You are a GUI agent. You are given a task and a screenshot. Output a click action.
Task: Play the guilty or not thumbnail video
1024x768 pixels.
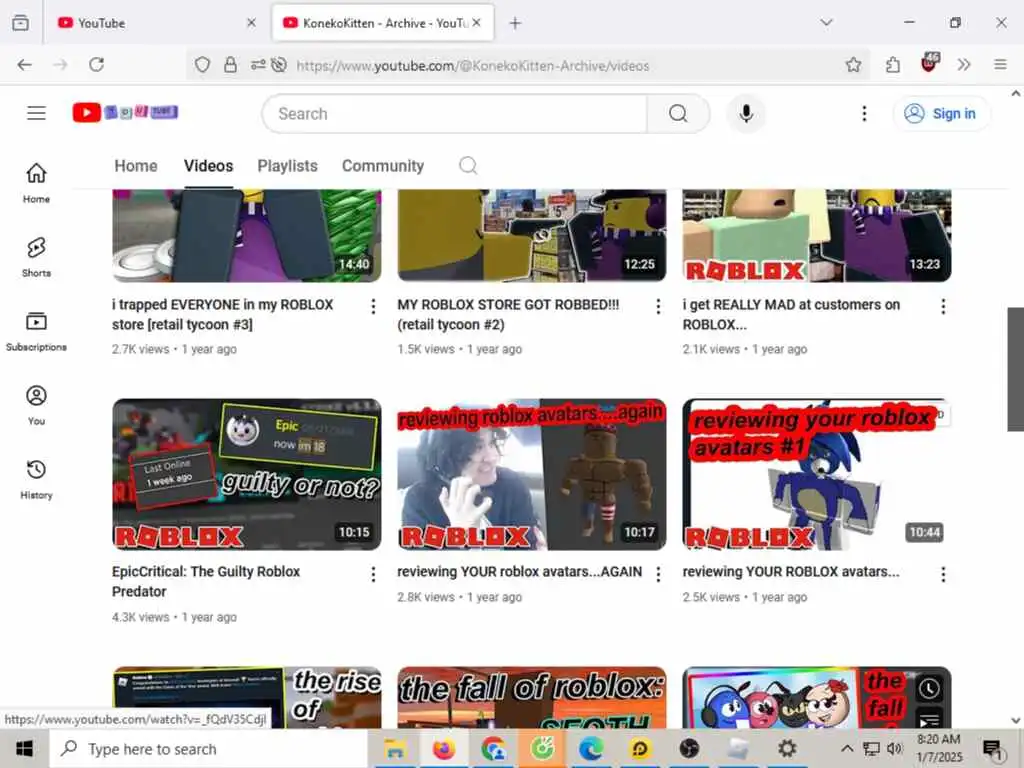247,474
